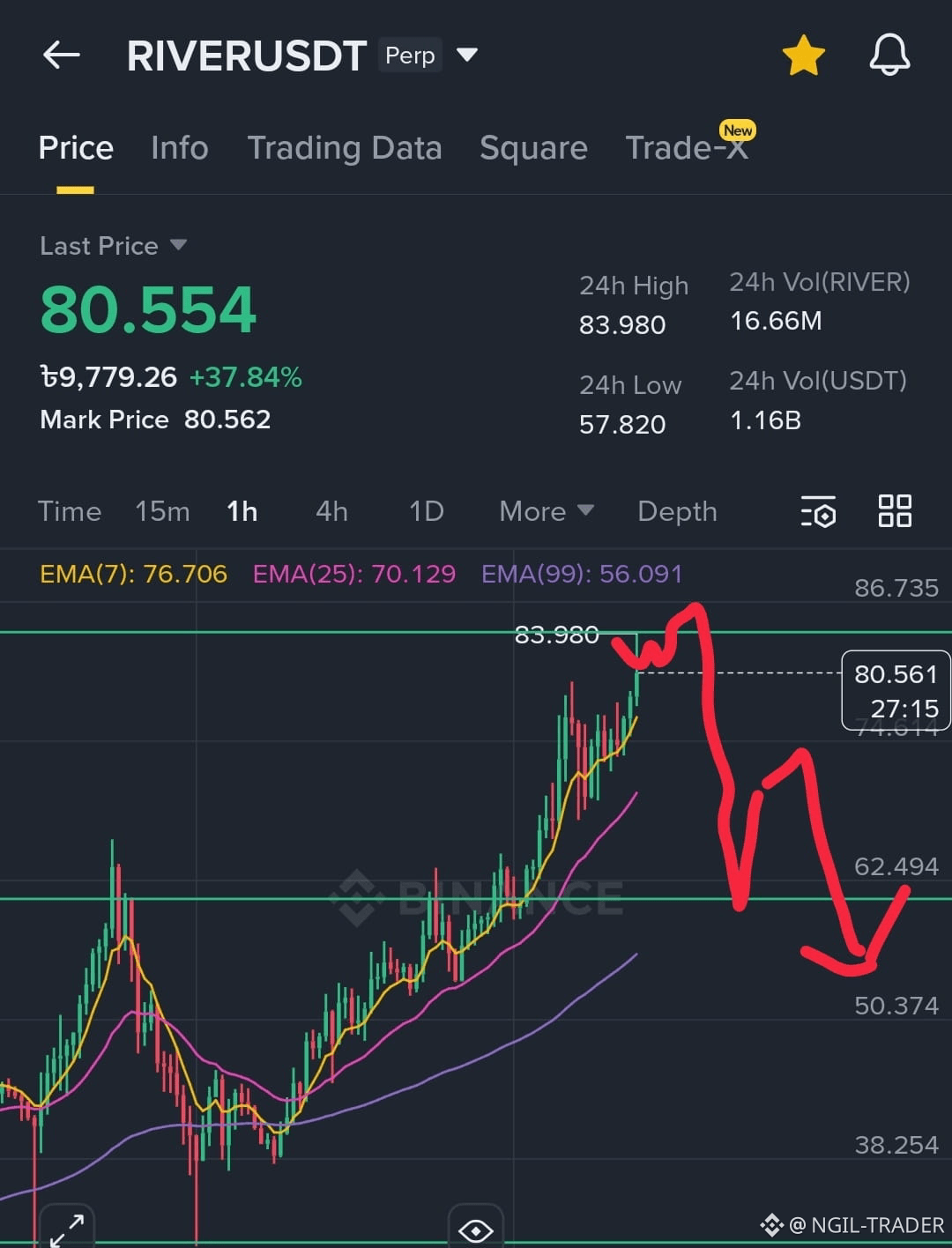Open the grid layout icon
The image size is (952, 1248).
coord(895,511)
